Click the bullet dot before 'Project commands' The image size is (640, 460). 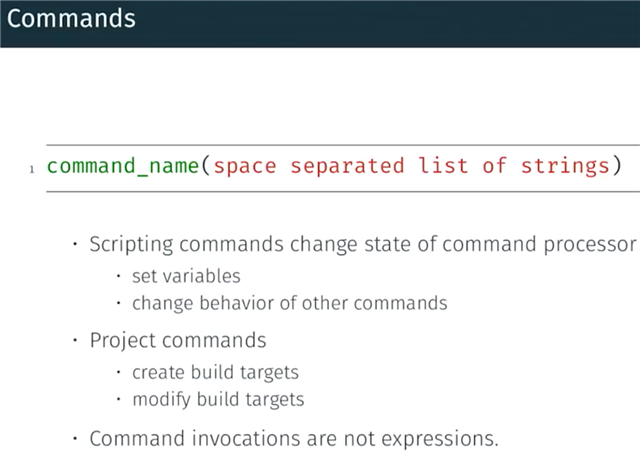[x=75, y=340]
